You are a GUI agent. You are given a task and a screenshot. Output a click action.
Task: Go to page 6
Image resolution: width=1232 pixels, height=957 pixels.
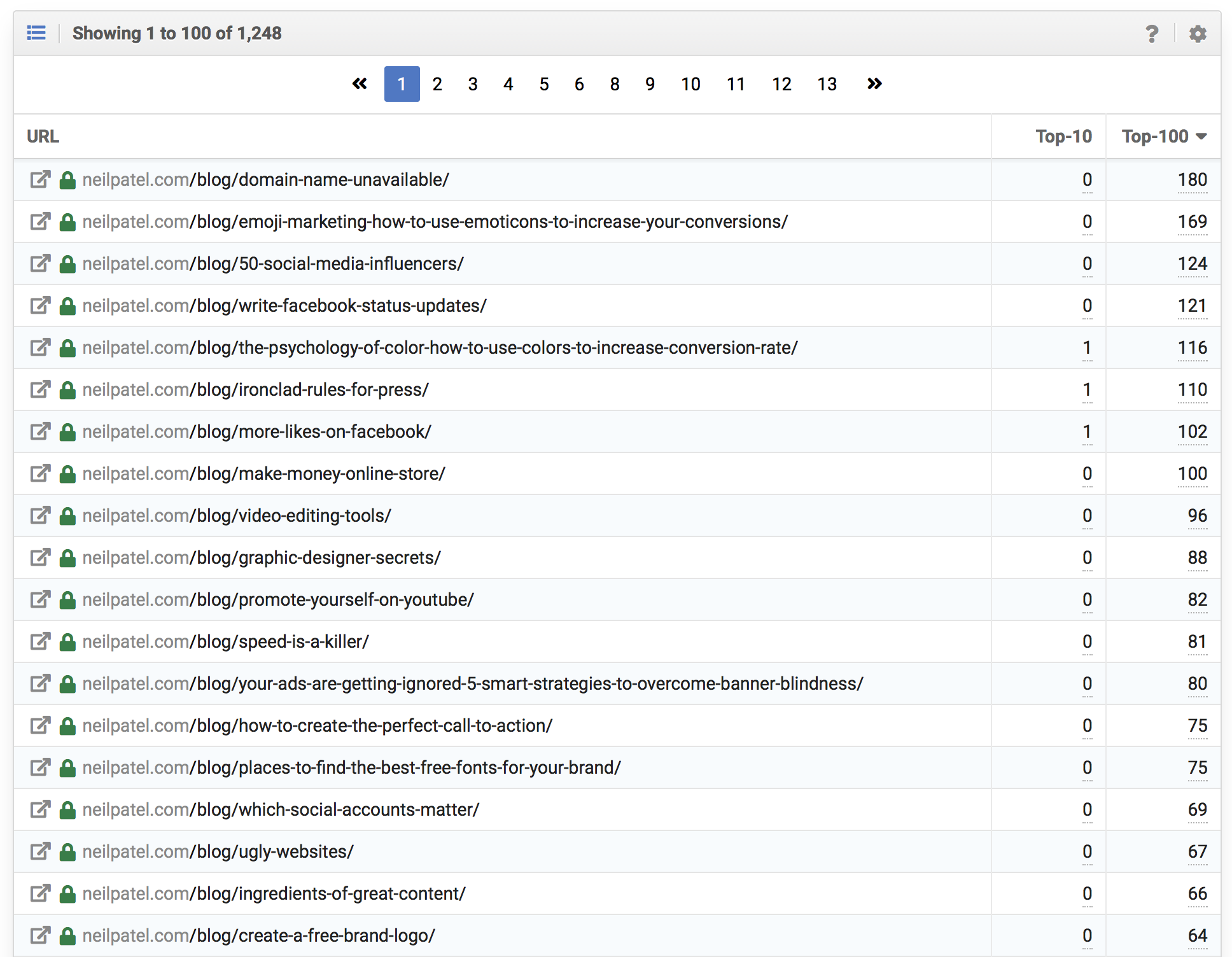[x=579, y=84]
